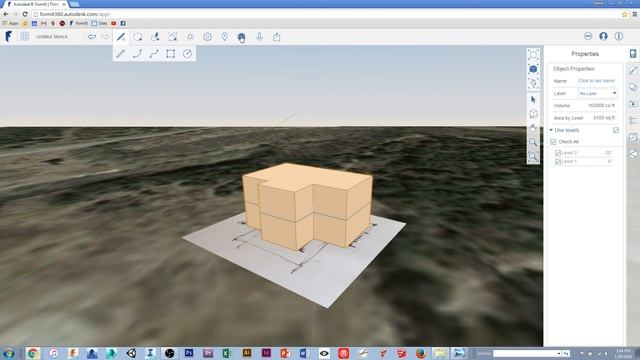
Task: Click the user profile icon
Action: (603, 36)
